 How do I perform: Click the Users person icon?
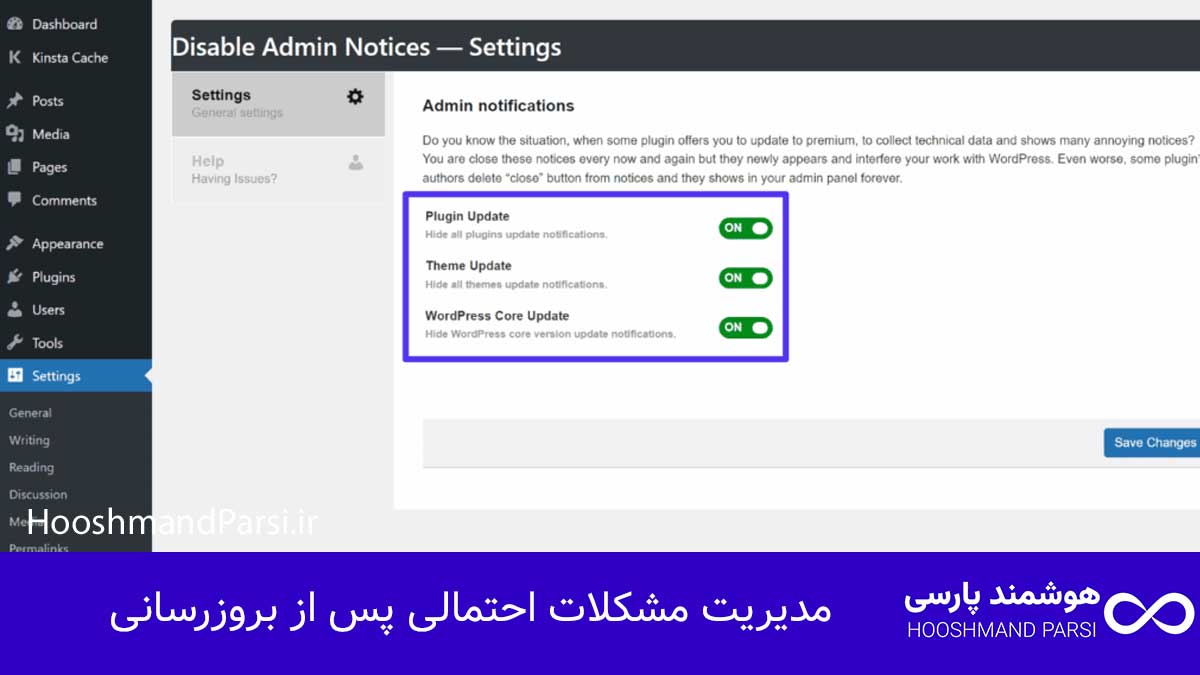(x=14, y=310)
